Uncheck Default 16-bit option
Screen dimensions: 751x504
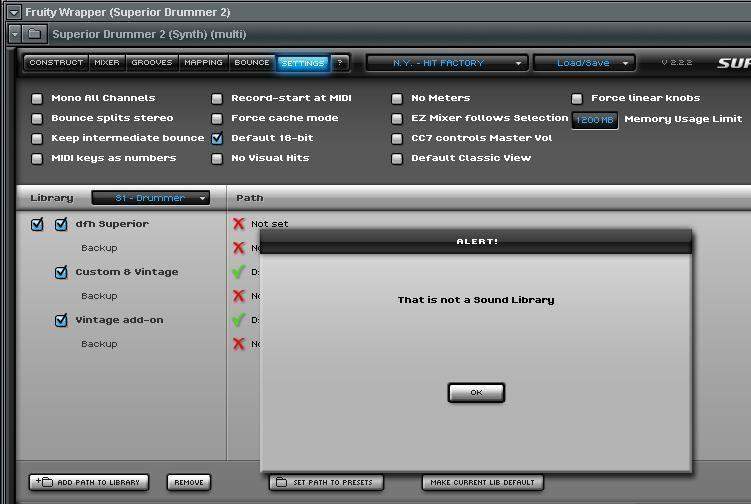click(x=217, y=138)
